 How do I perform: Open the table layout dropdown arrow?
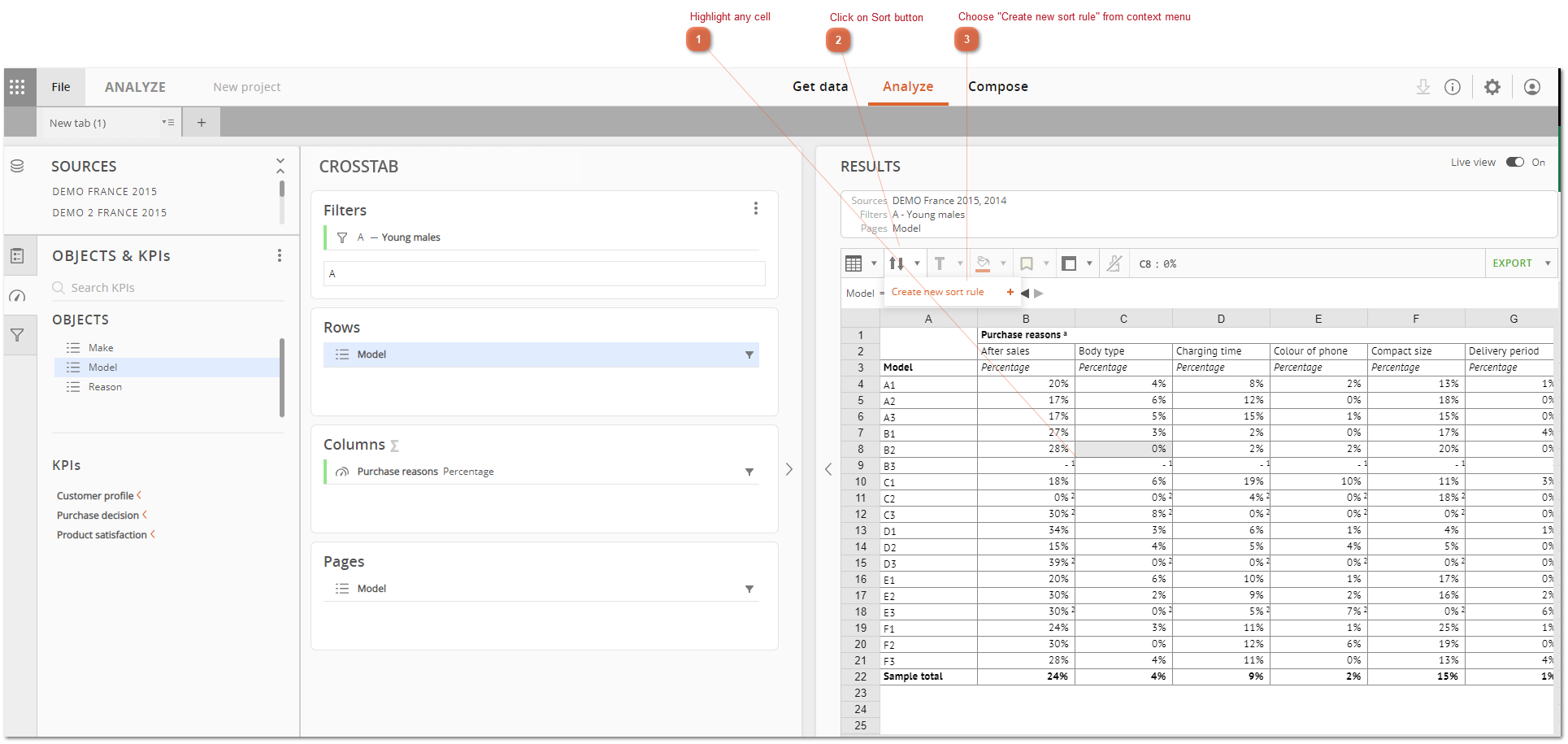[874, 263]
